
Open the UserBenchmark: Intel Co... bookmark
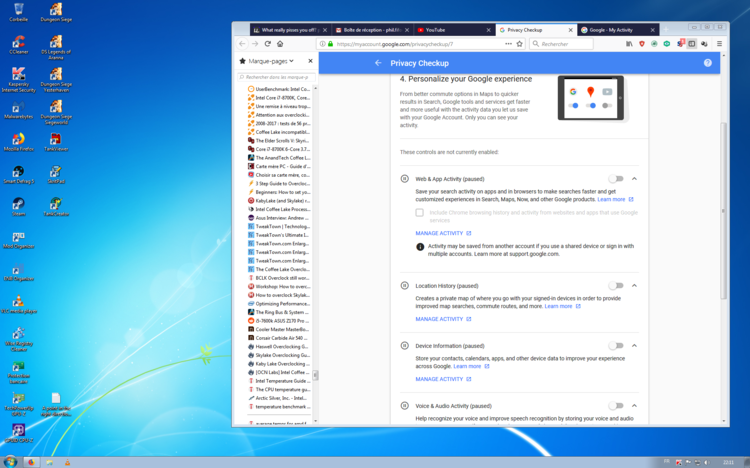(279, 89)
